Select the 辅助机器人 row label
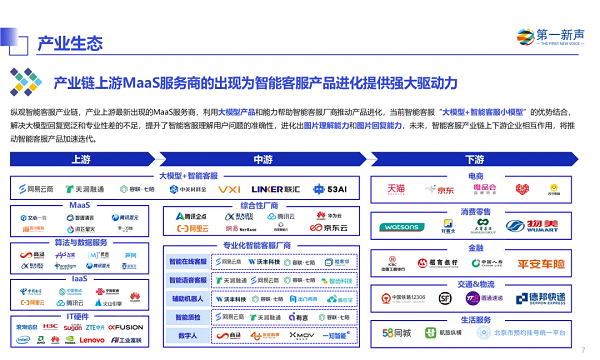 pos(188,299)
